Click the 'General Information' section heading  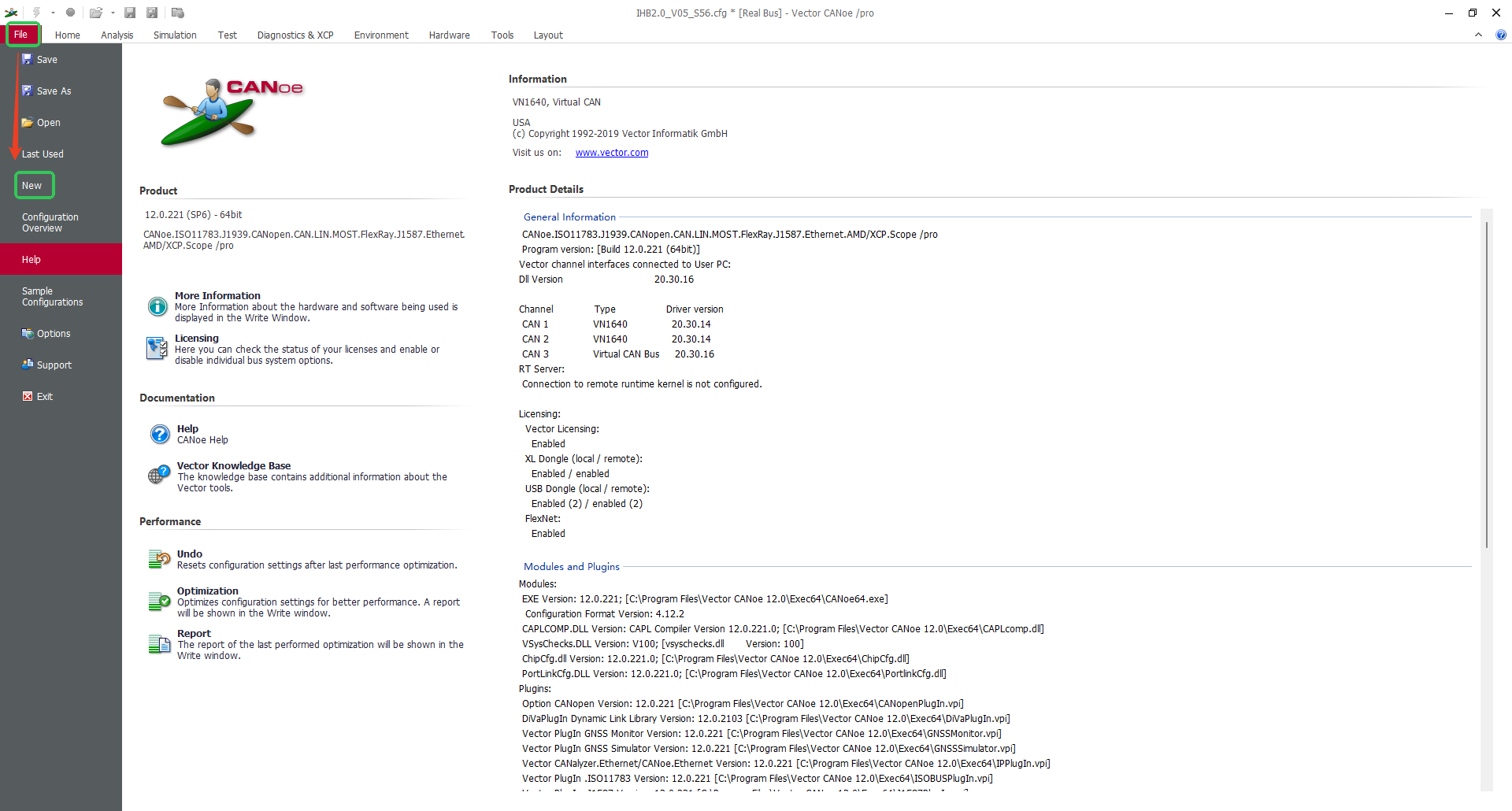569,217
